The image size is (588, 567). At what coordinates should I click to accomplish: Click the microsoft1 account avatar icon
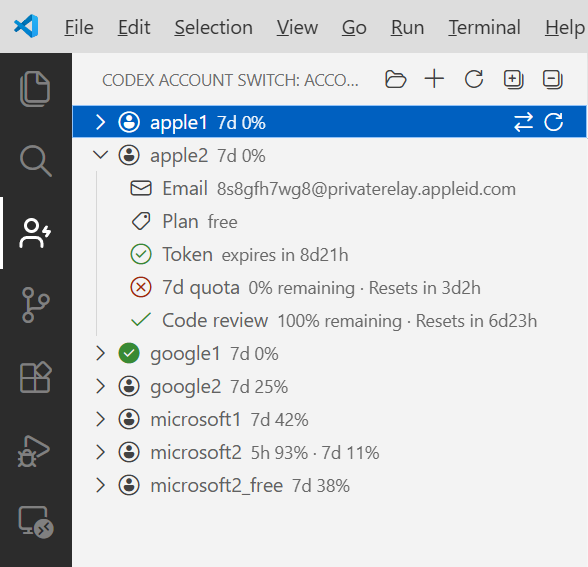pos(129,419)
